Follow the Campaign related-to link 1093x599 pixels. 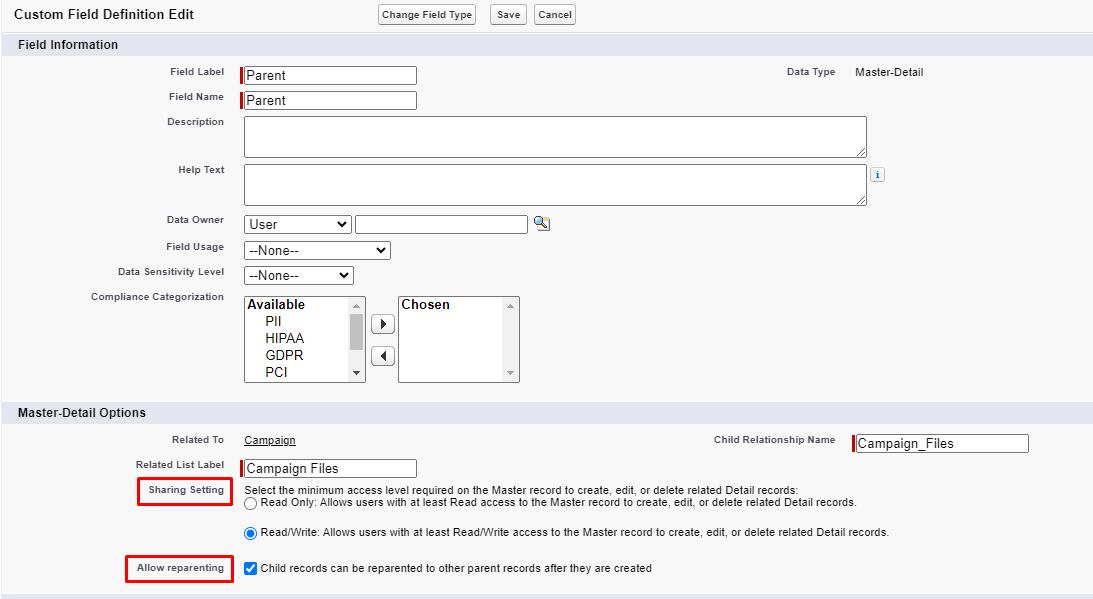pos(270,440)
